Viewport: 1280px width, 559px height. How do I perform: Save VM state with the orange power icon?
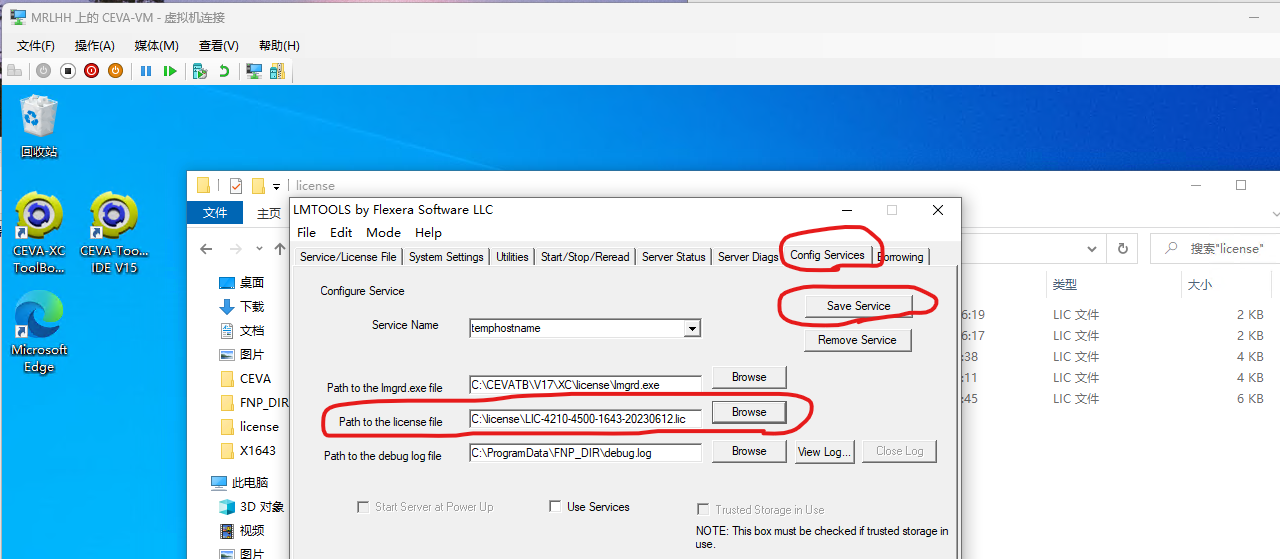116,71
